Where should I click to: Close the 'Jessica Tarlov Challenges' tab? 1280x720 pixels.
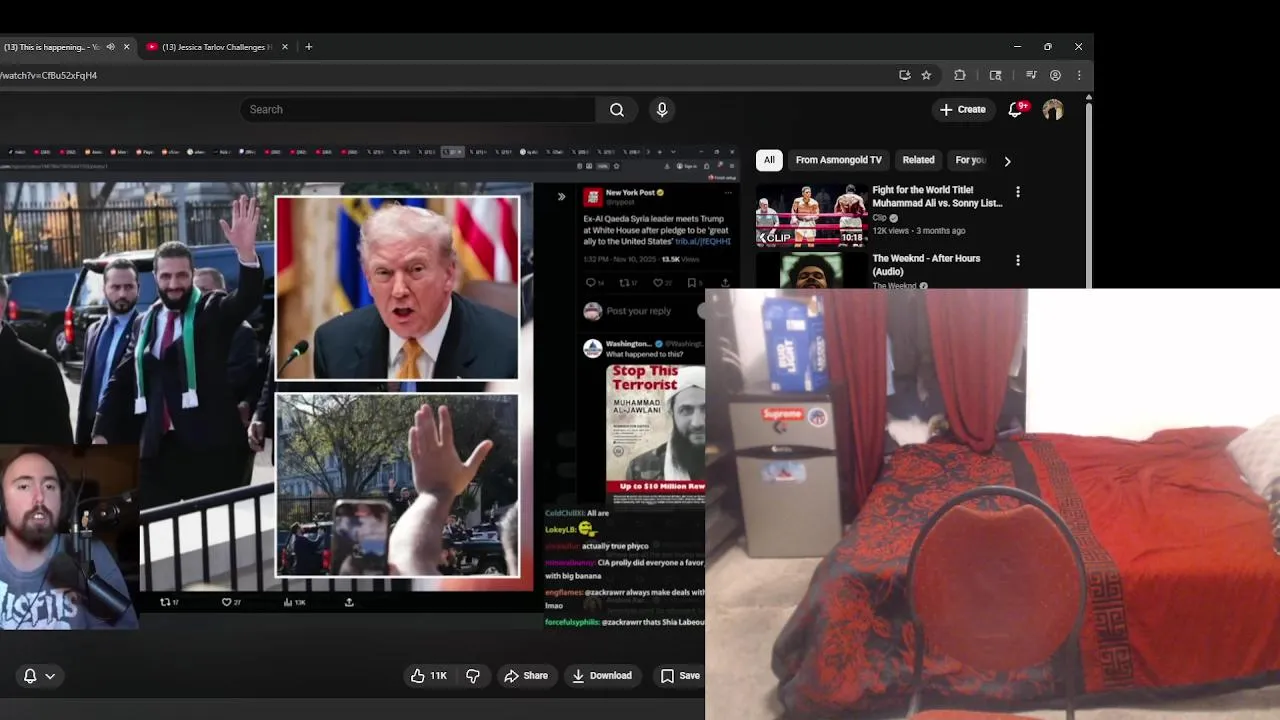[284, 47]
